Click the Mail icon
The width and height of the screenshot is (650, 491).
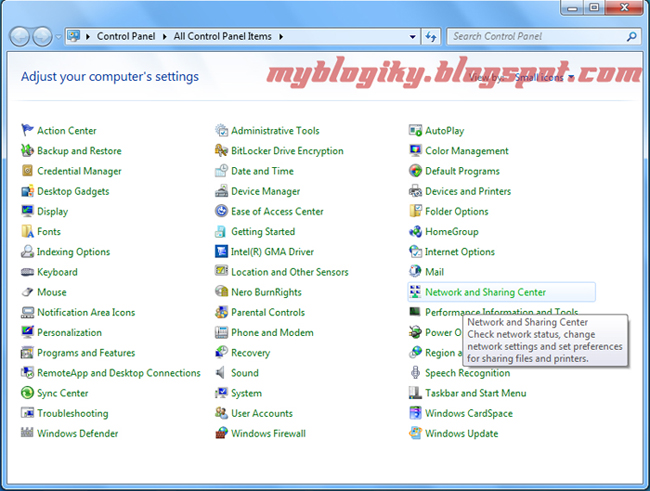(x=415, y=272)
